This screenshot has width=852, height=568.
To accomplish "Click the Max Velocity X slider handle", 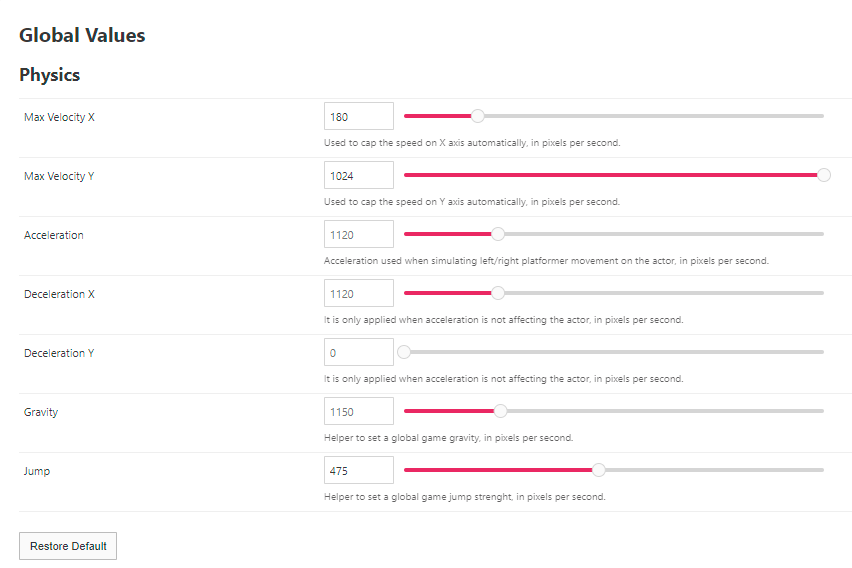I will (x=478, y=116).
